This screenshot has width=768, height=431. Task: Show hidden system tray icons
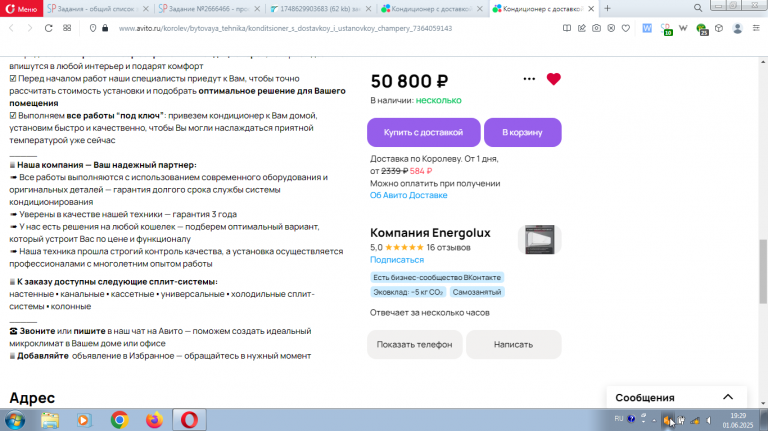click(654, 420)
